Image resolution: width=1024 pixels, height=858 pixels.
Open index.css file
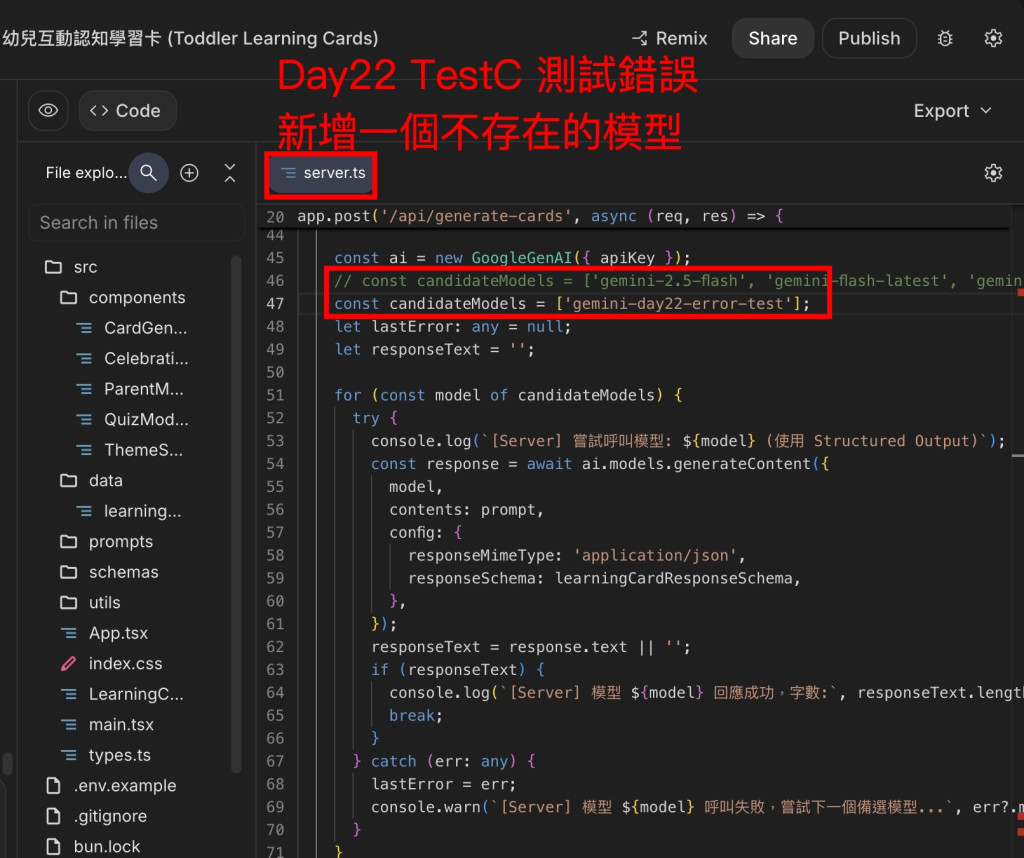[x=111, y=663]
